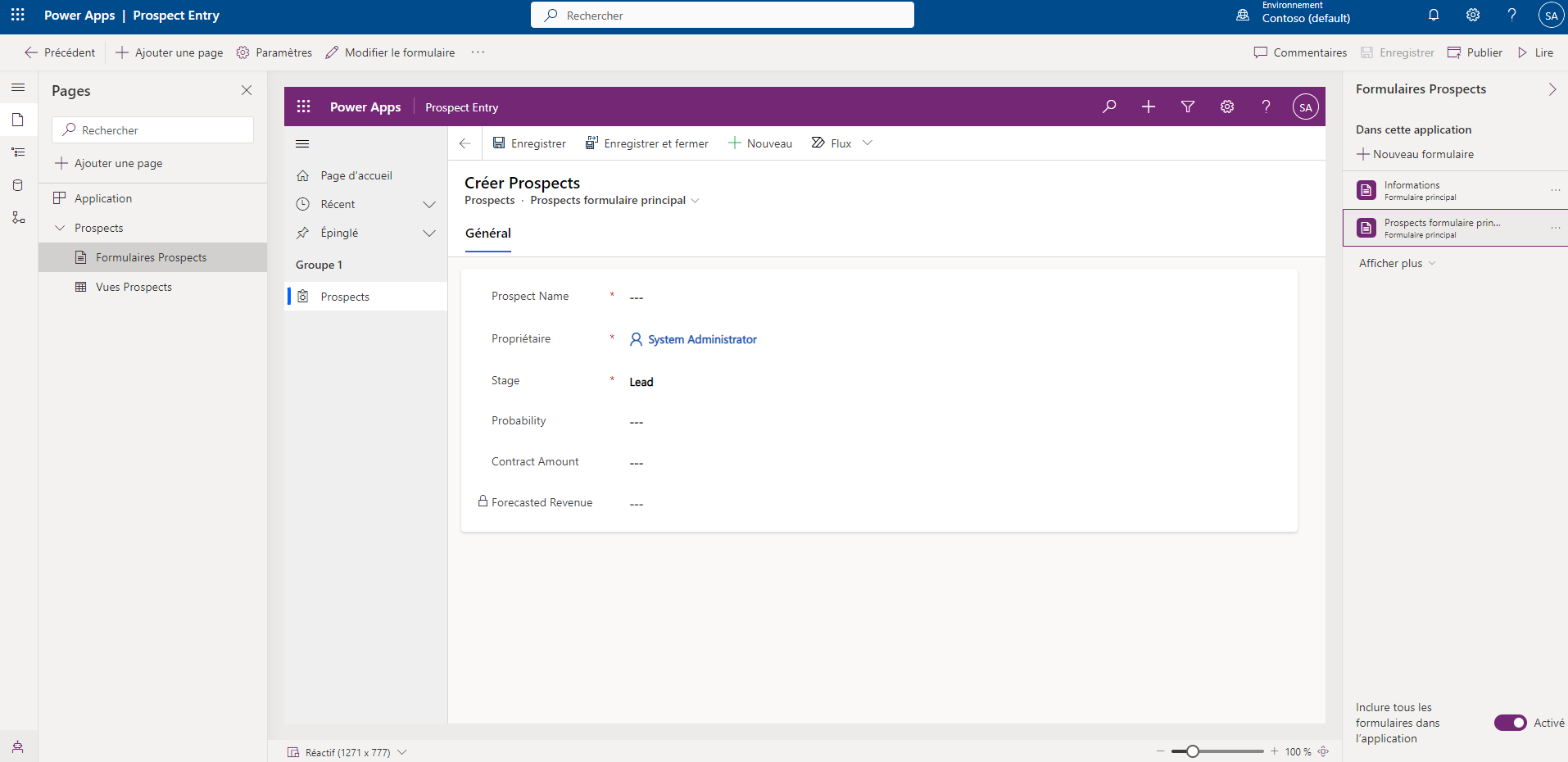Screen dimensions: 1568x762
Task: Collapse the Prospects tree node
Action: pyautogui.click(x=60, y=228)
